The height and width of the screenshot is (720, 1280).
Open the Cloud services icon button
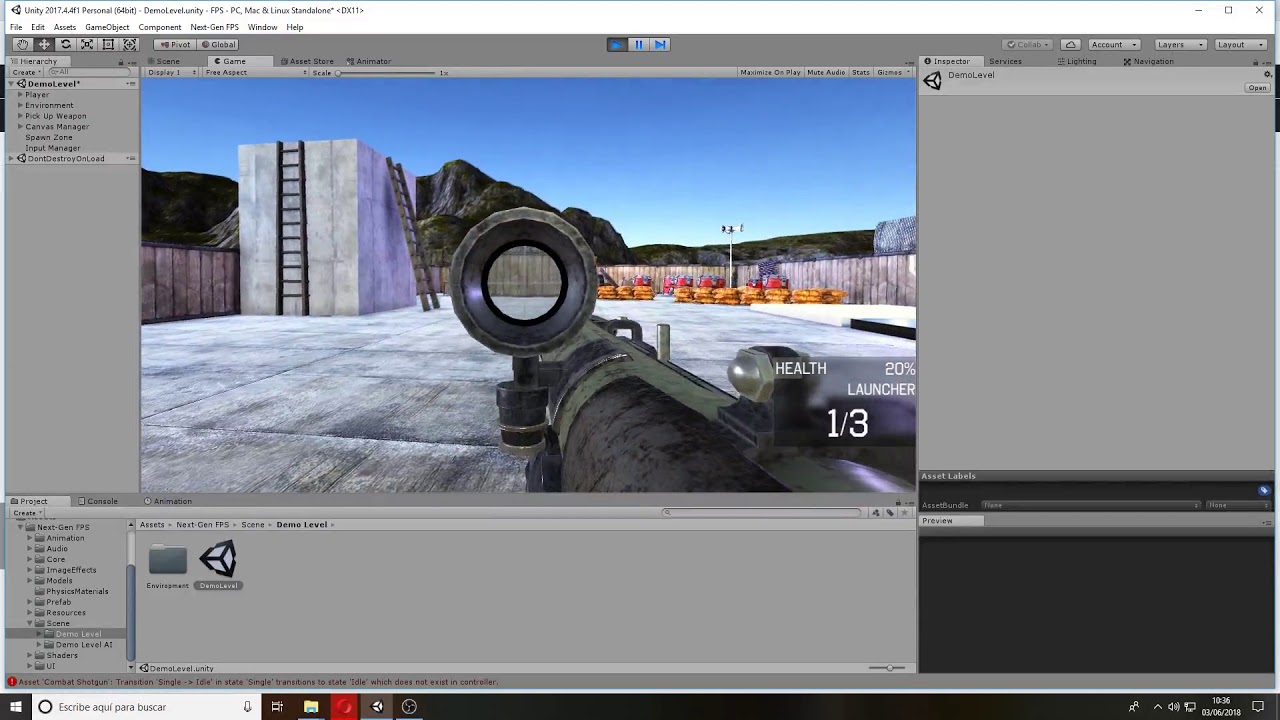1070,44
